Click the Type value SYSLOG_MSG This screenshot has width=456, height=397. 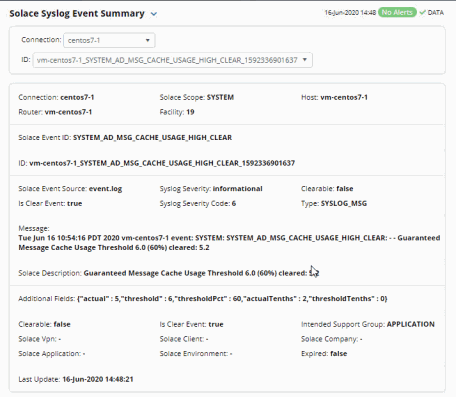pos(344,203)
